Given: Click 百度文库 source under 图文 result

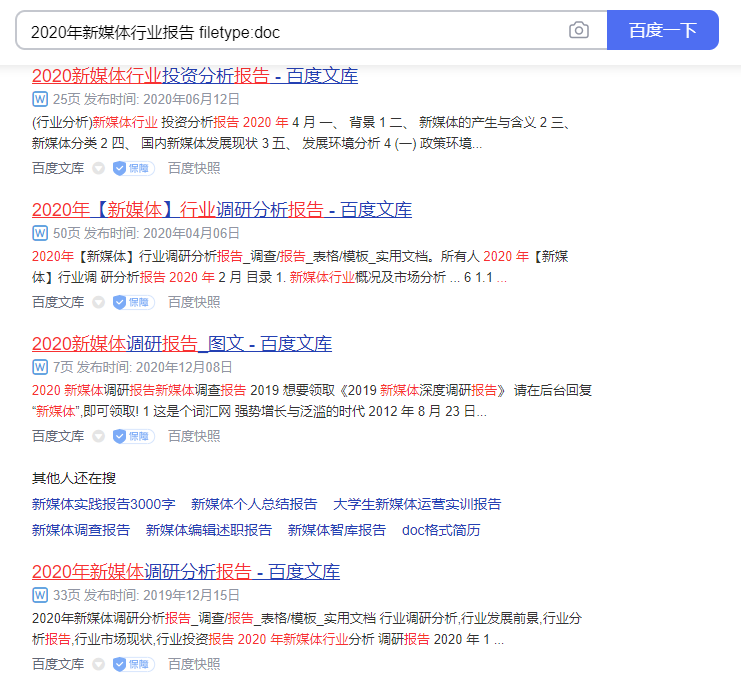Looking at the screenshot, I should click(x=58, y=436).
